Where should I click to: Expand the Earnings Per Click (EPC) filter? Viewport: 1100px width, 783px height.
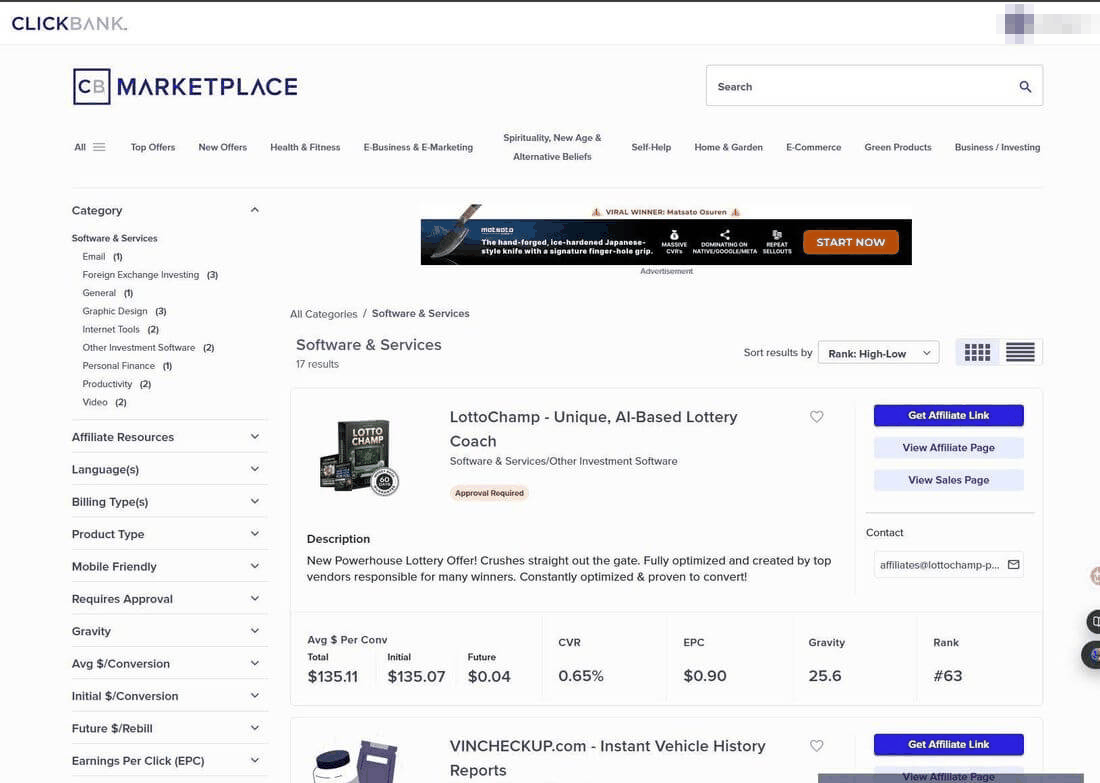(169, 761)
